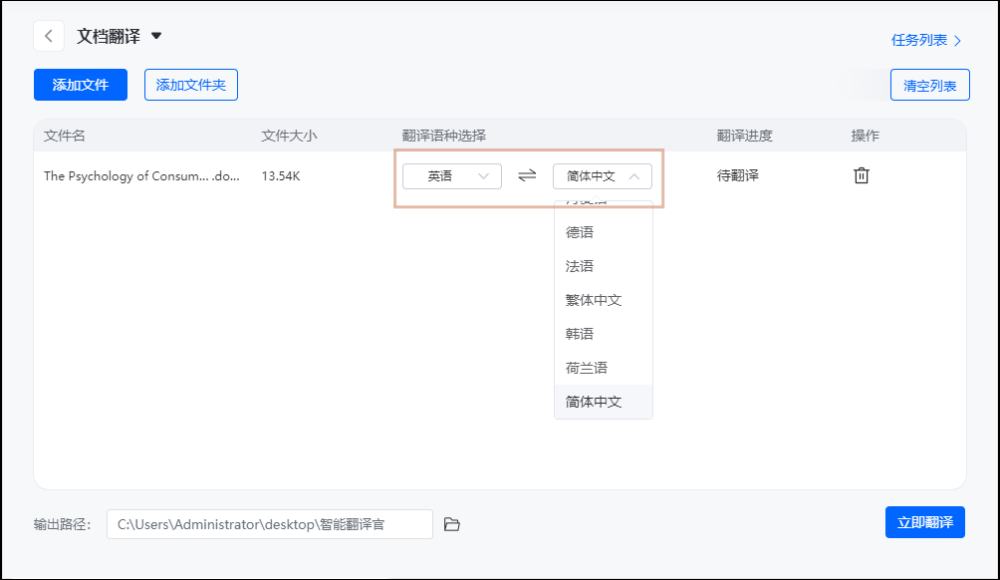This screenshot has height=580, width=1000.
Task: Click the 添加文件夹 button
Action: click(x=190, y=85)
